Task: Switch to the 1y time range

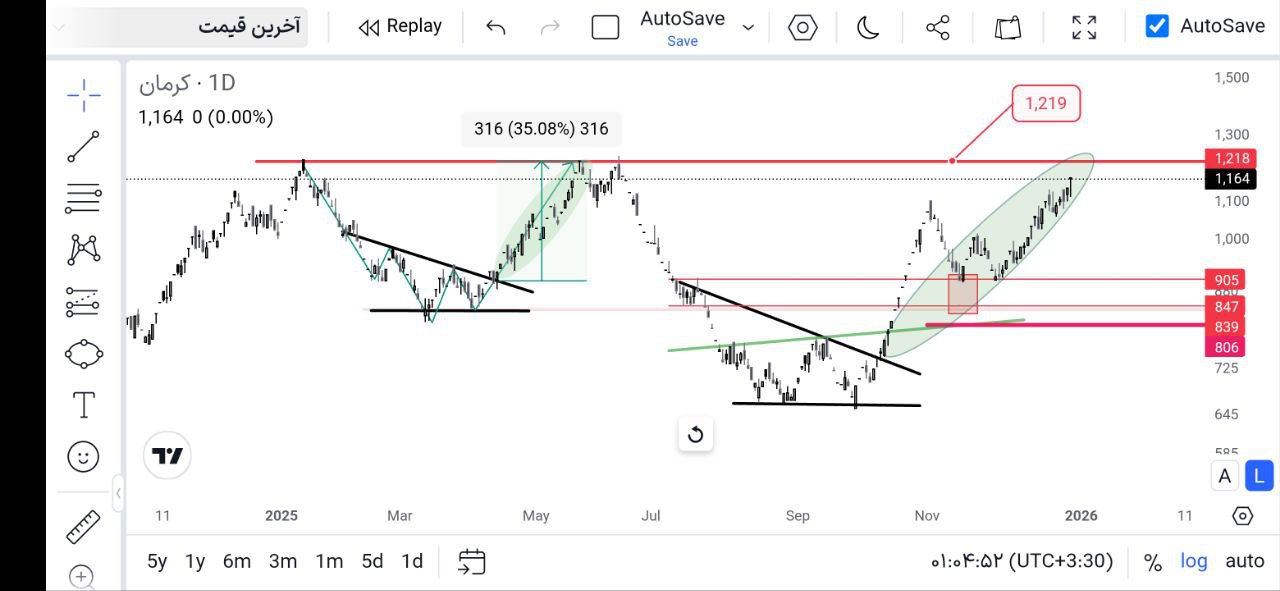Action: click(195, 561)
